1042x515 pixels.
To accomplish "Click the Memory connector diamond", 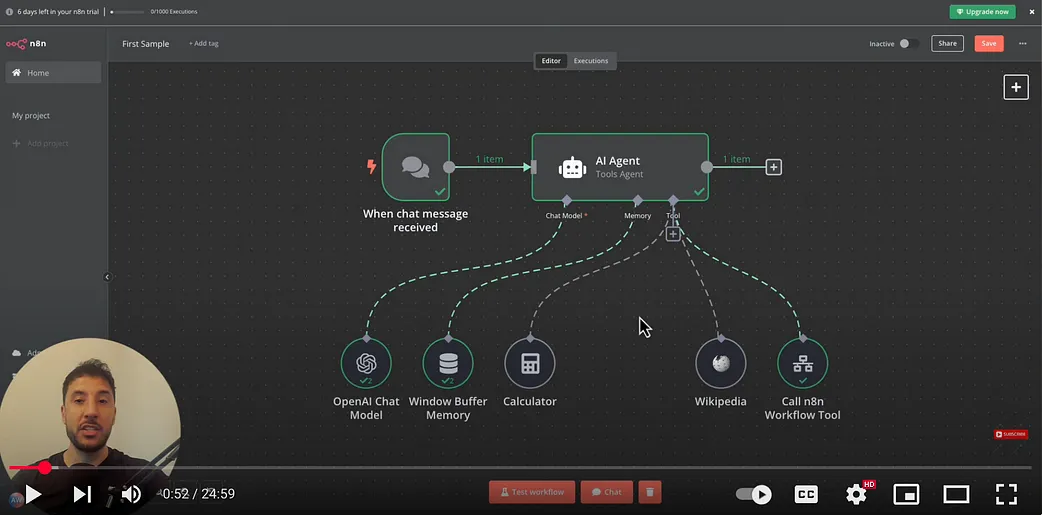I will (637, 200).
